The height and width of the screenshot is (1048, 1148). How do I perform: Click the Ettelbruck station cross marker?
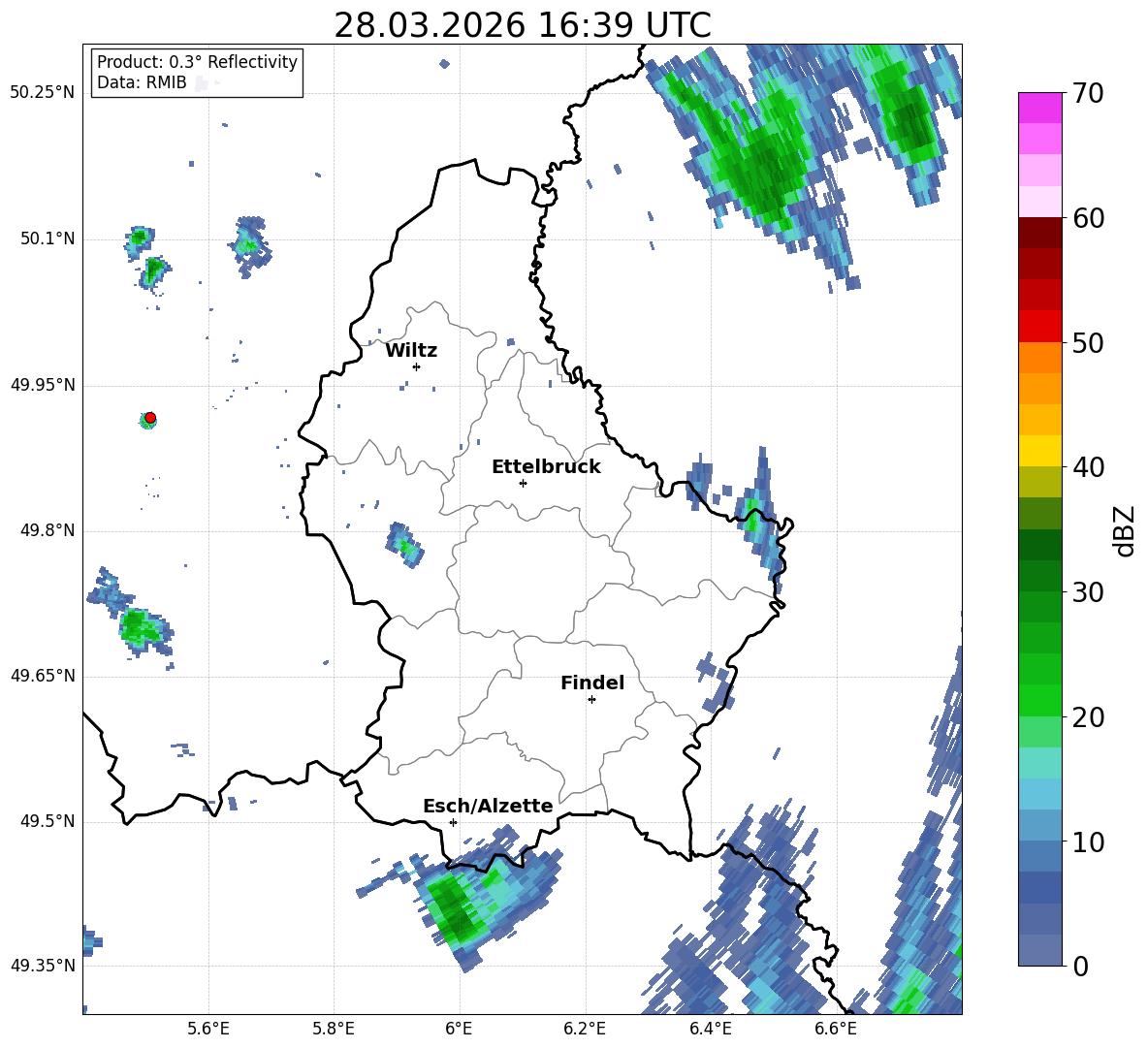click(523, 483)
